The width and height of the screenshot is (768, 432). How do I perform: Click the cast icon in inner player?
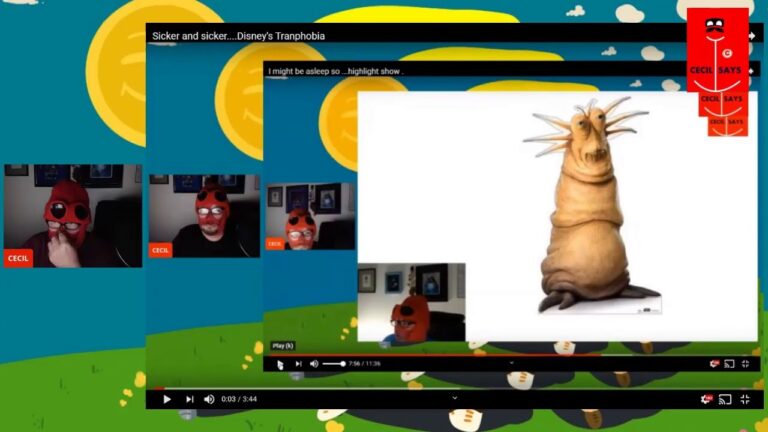point(729,363)
